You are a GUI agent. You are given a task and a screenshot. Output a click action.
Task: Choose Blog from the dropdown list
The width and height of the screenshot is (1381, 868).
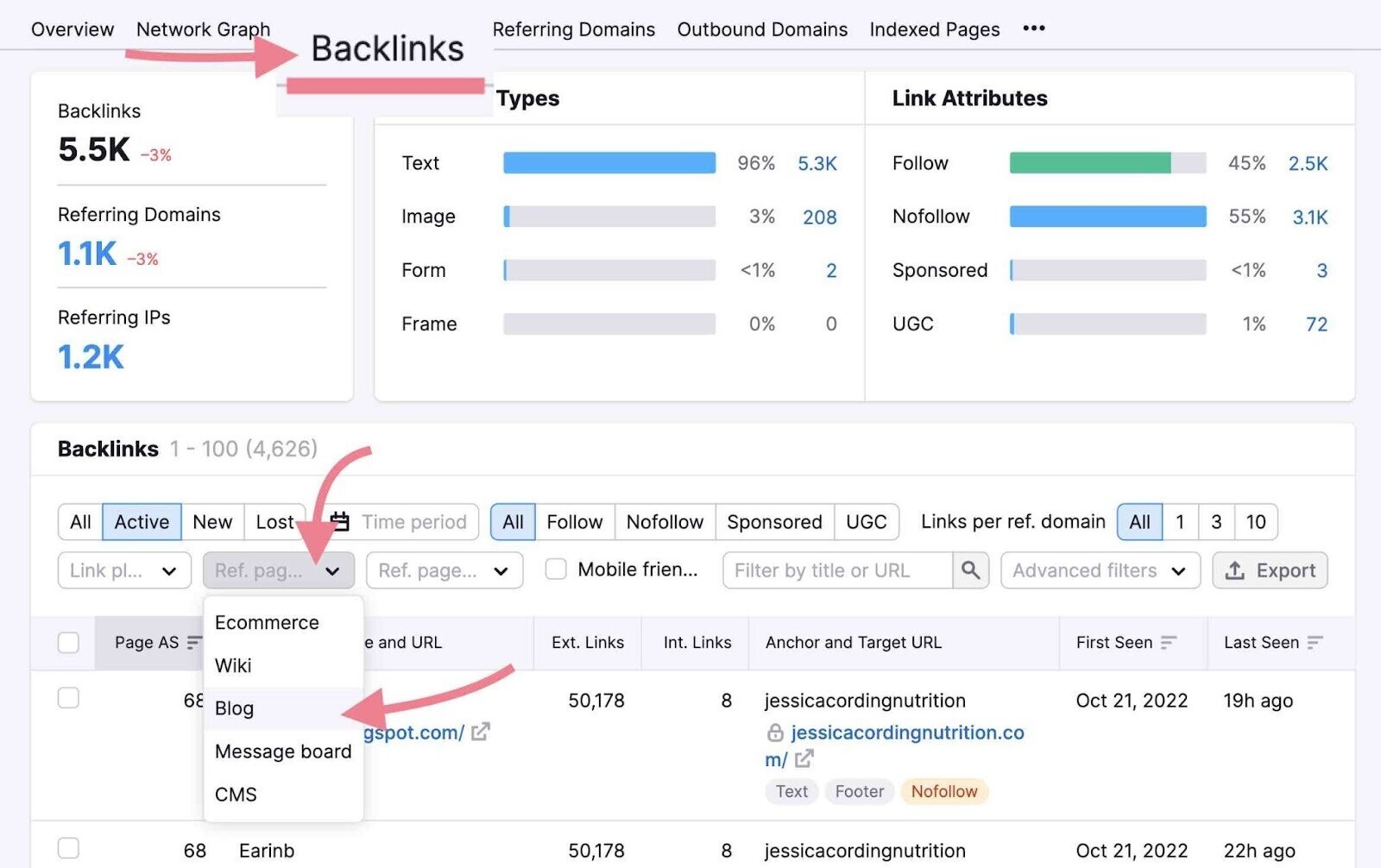[x=235, y=708]
